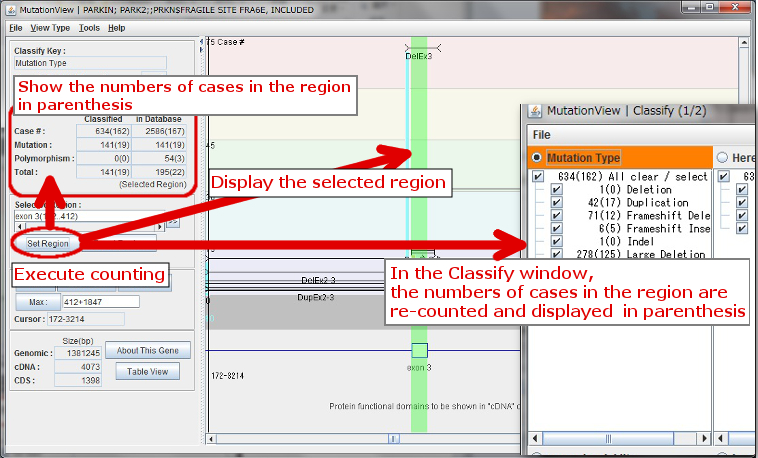Select the Mutation Type radio button
Screen dimensions: 758x458
point(538,158)
